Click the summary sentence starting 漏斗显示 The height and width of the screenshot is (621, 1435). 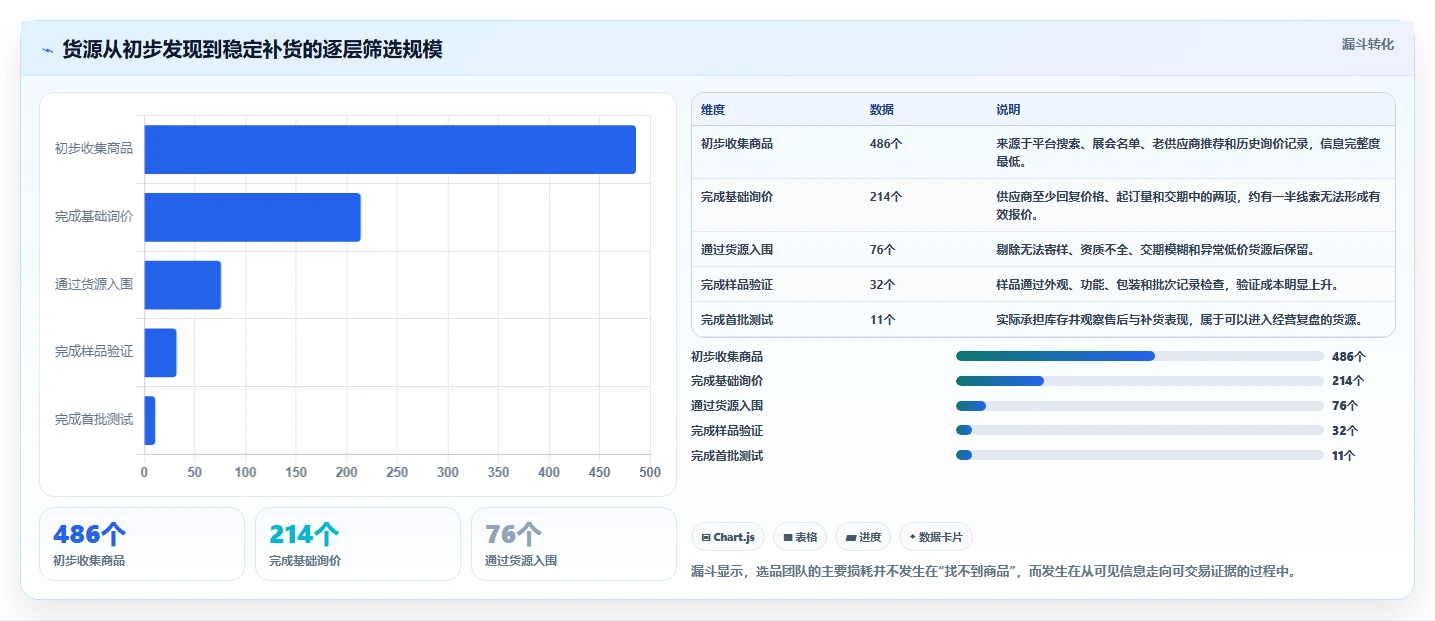(x=994, y=572)
